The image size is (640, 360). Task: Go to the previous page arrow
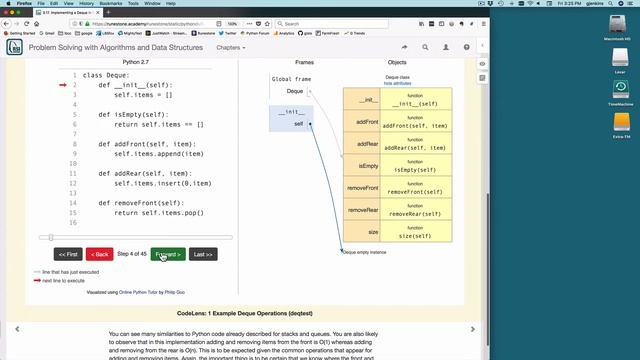pyautogui.click(x=17, y=329)
